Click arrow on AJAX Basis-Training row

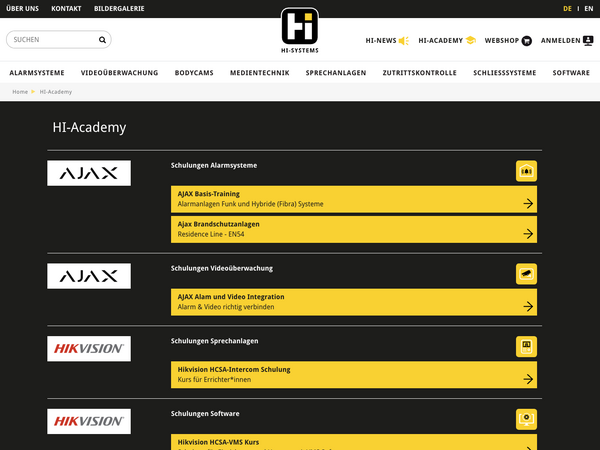point(528,203)
